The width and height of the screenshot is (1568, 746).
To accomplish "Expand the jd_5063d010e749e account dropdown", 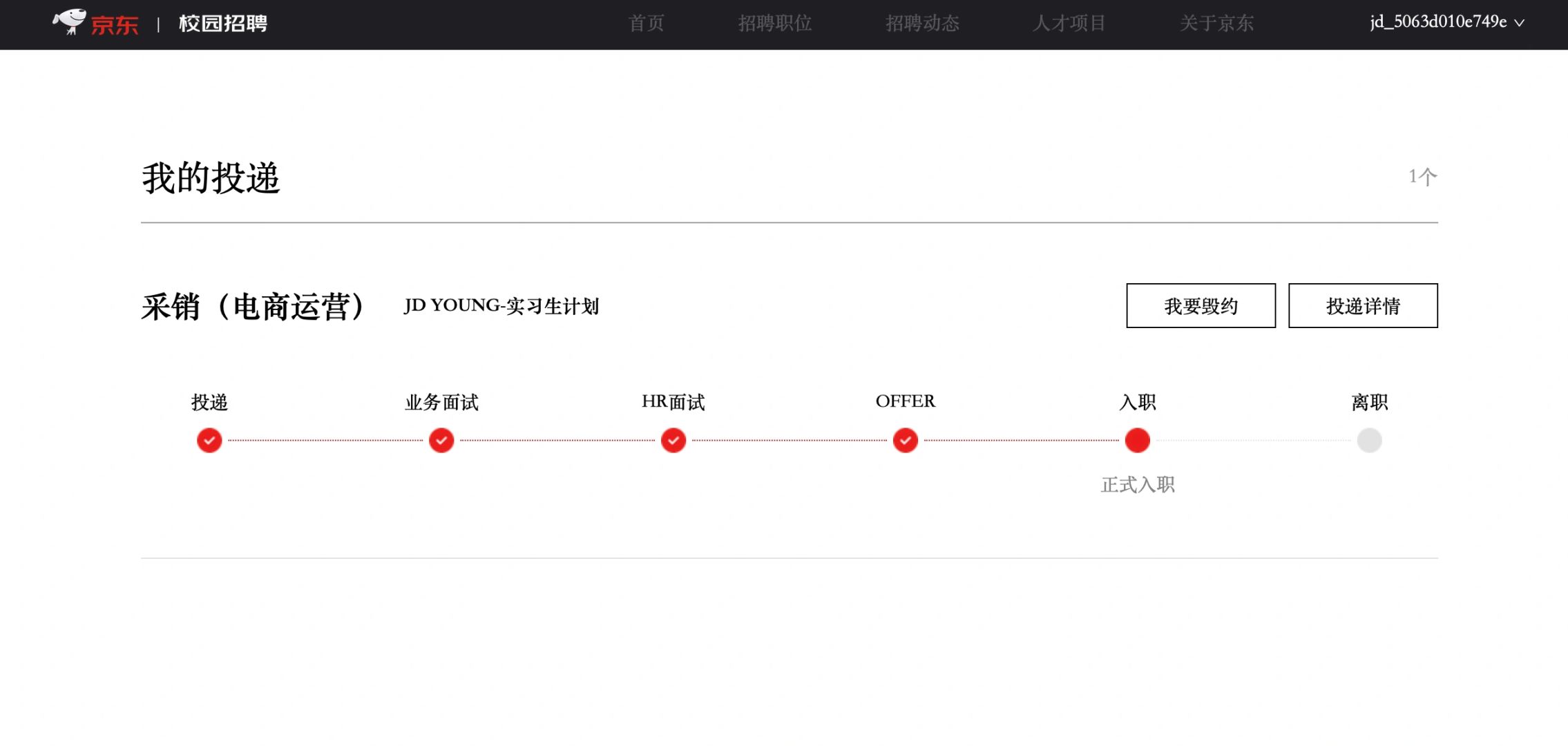I will click(x=1447, y=22).
